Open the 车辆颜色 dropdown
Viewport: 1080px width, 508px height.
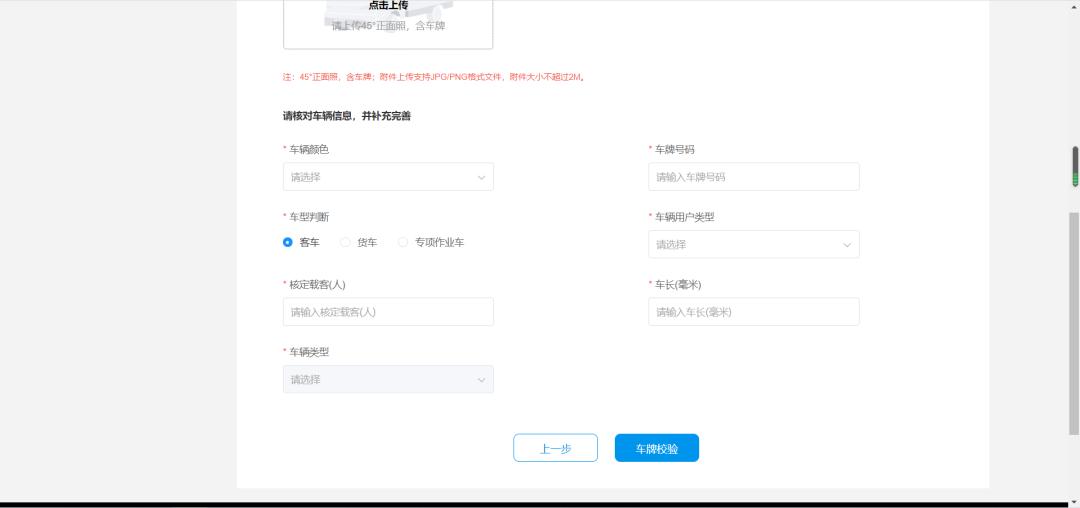(x=388, y=177)
